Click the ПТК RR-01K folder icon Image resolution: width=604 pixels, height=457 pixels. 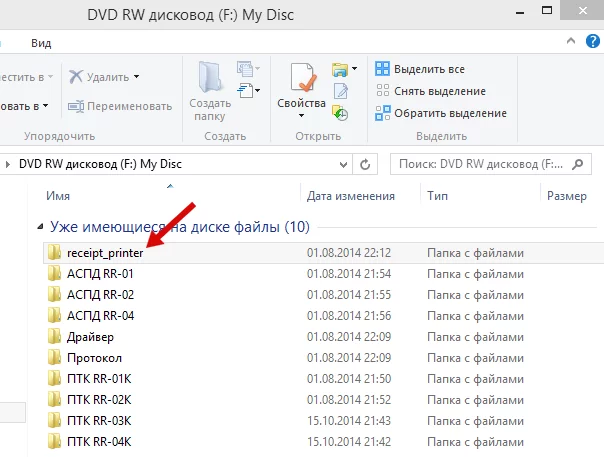(54, 378)
